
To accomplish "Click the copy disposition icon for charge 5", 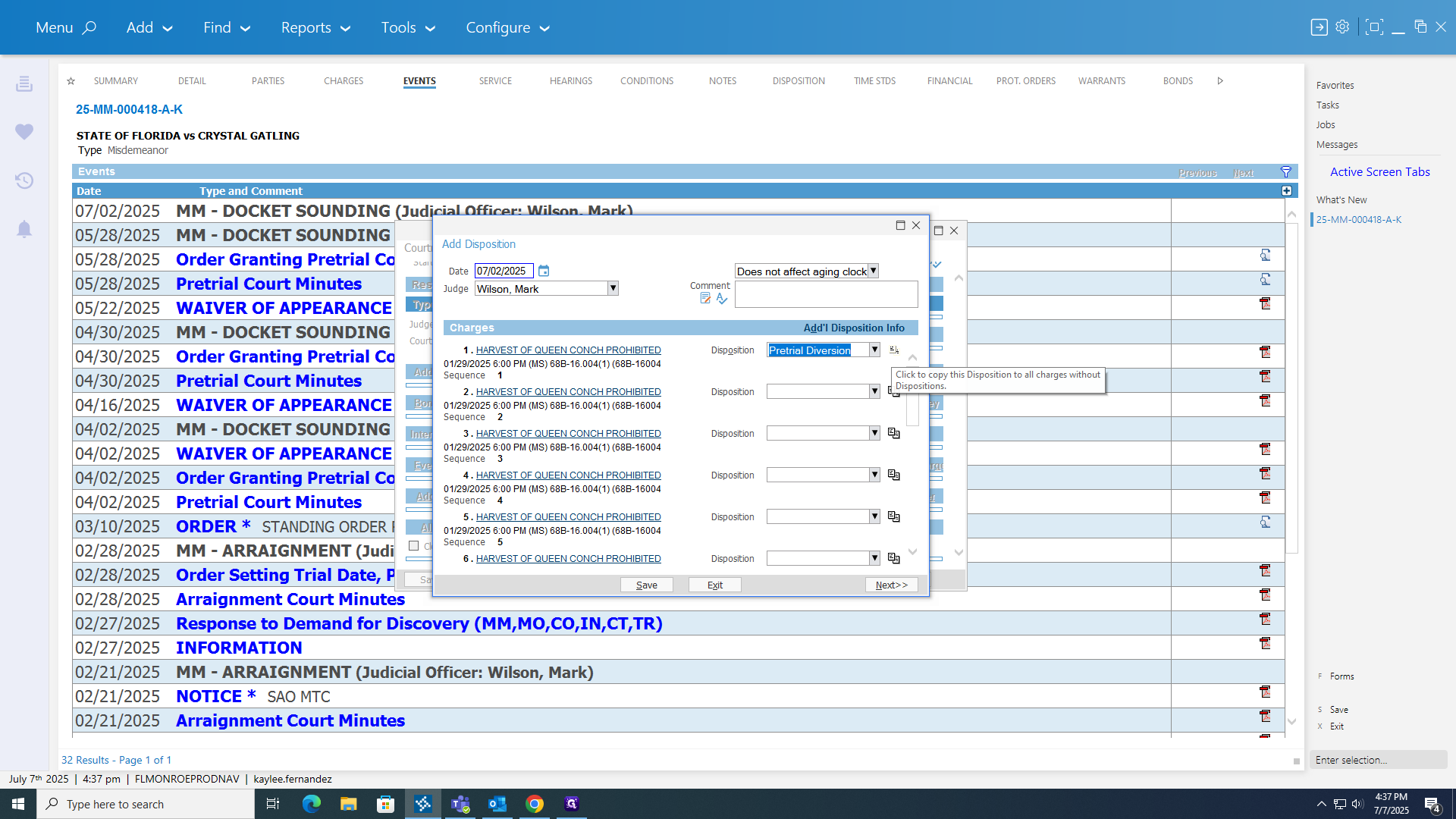I will pos(894,516).
